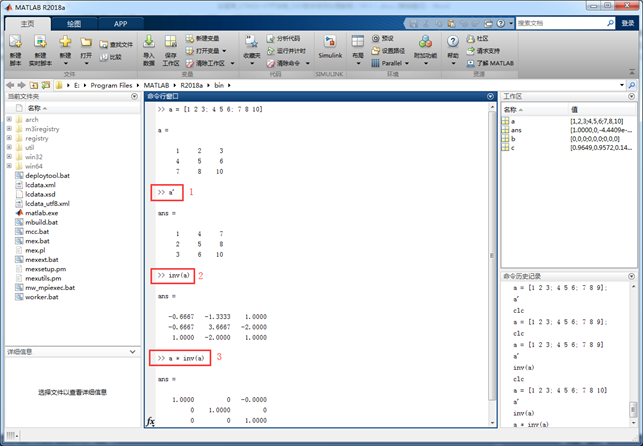Click Command Window vertical scrollbar

click(x=493, y=254)
